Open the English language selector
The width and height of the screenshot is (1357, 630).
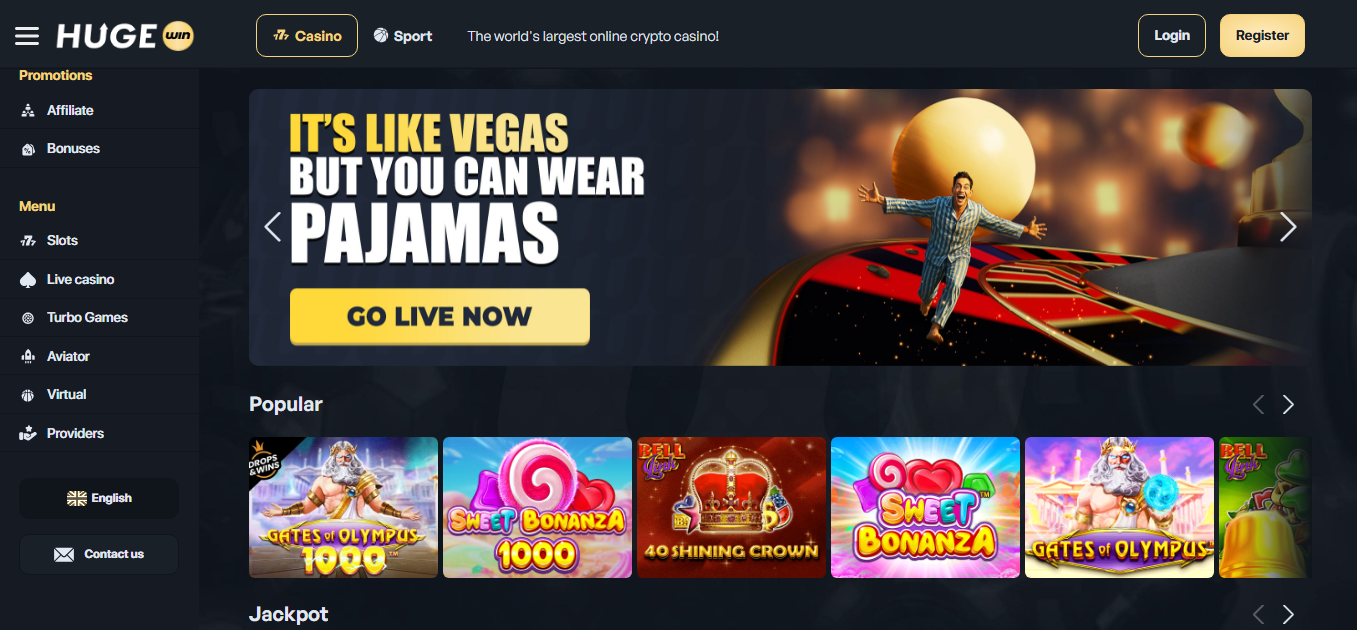[x=99, y=498]
